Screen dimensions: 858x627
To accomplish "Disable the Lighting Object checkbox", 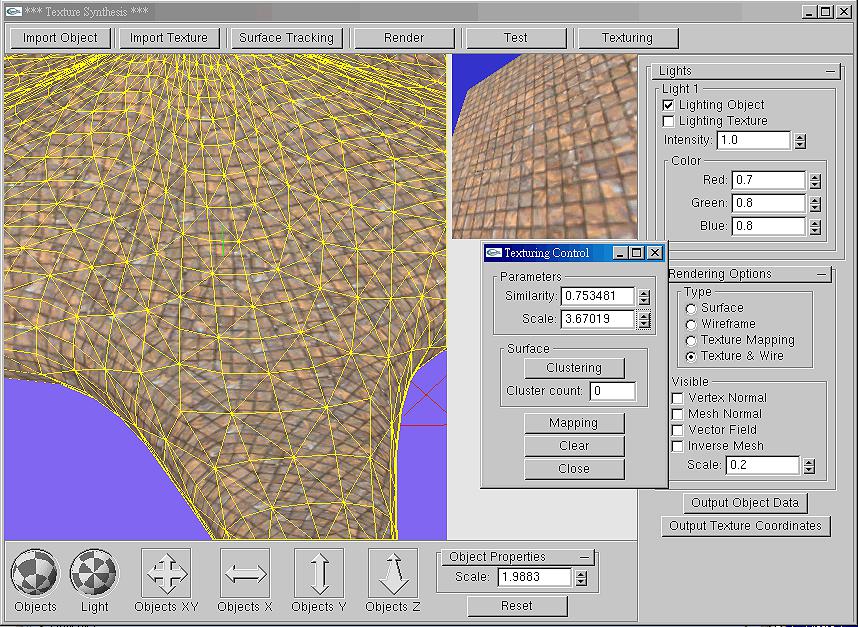I will (669, 105).
